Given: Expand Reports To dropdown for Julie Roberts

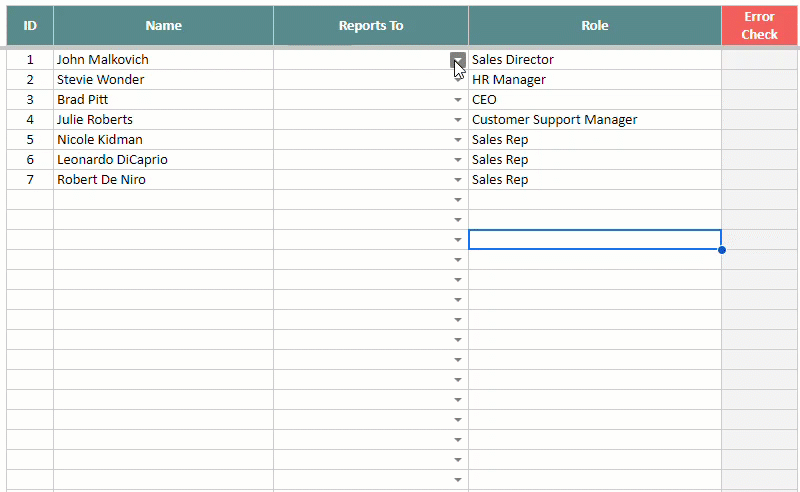Looking at the screenshot, I should coord(458,120).
